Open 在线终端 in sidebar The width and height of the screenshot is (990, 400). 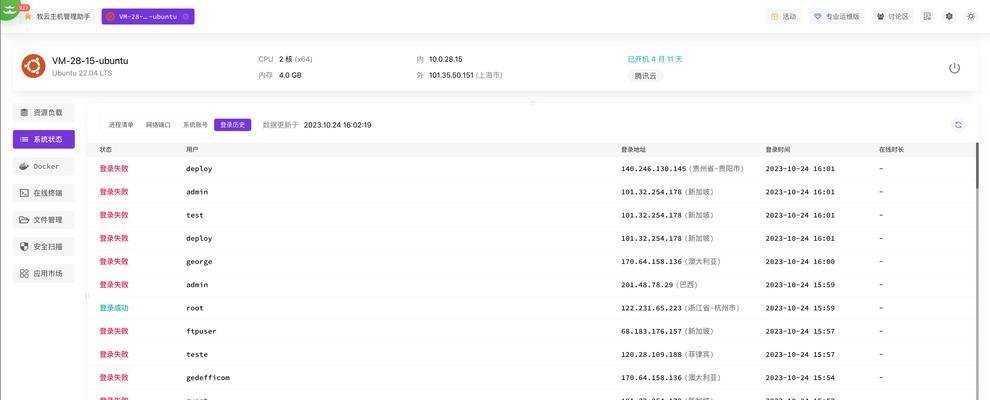[x=44, y=193]
